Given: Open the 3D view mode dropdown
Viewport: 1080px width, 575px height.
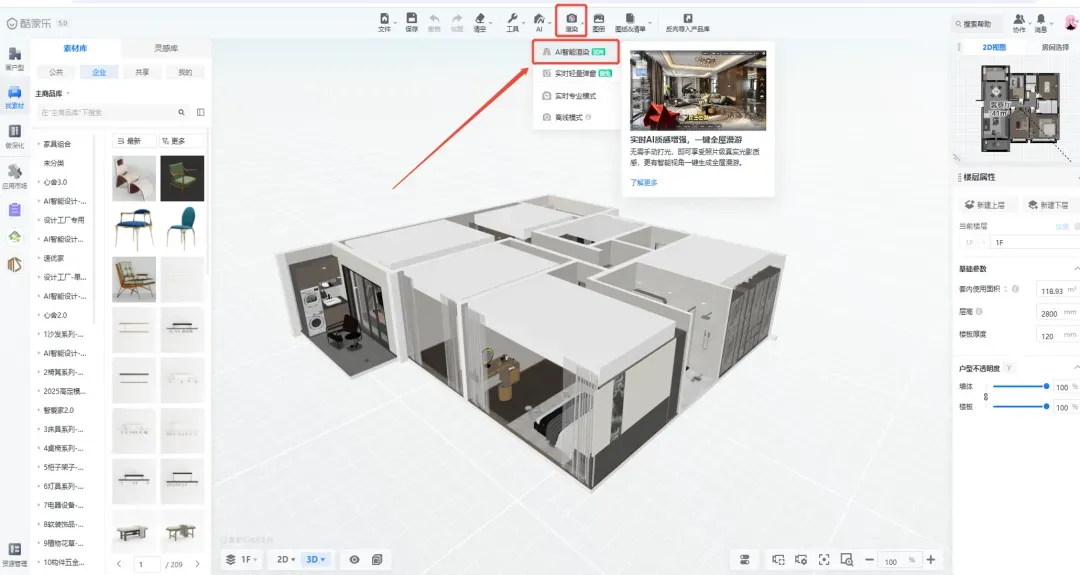Looking at the screenshot, I should point(315,560).
